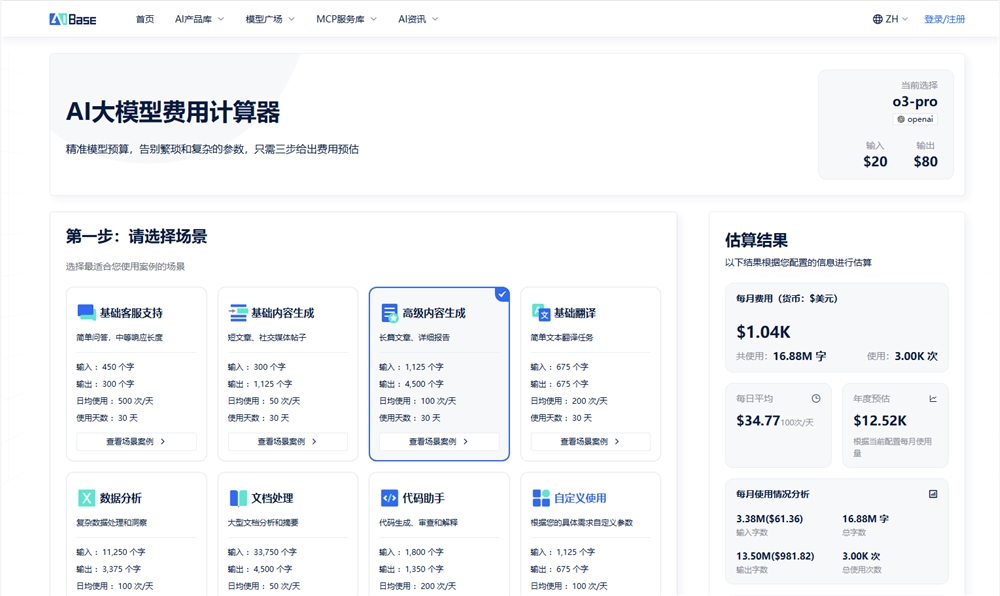Click the 代码助手 code icon
This screenshot has height=596, width=1000.
click(x=388, y=497)
